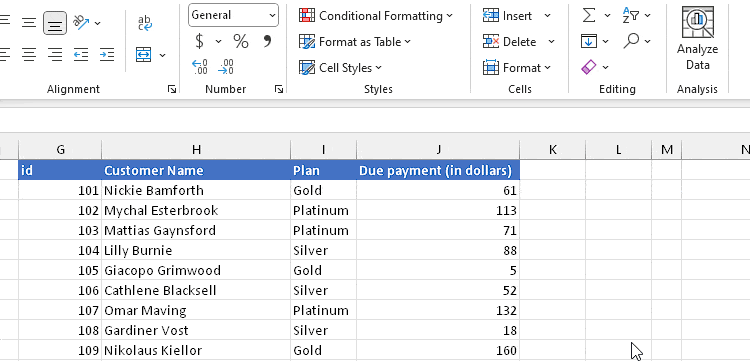Viewport: 750px width, 361px height.
Task: Open Alignment settings dialog launcher
Action: [x=172, y=89]
